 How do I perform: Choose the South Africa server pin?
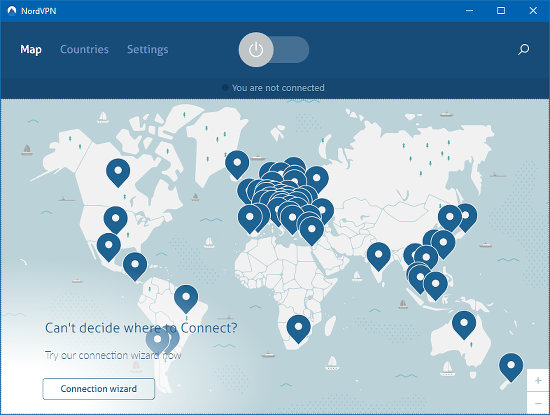[299, 328]
